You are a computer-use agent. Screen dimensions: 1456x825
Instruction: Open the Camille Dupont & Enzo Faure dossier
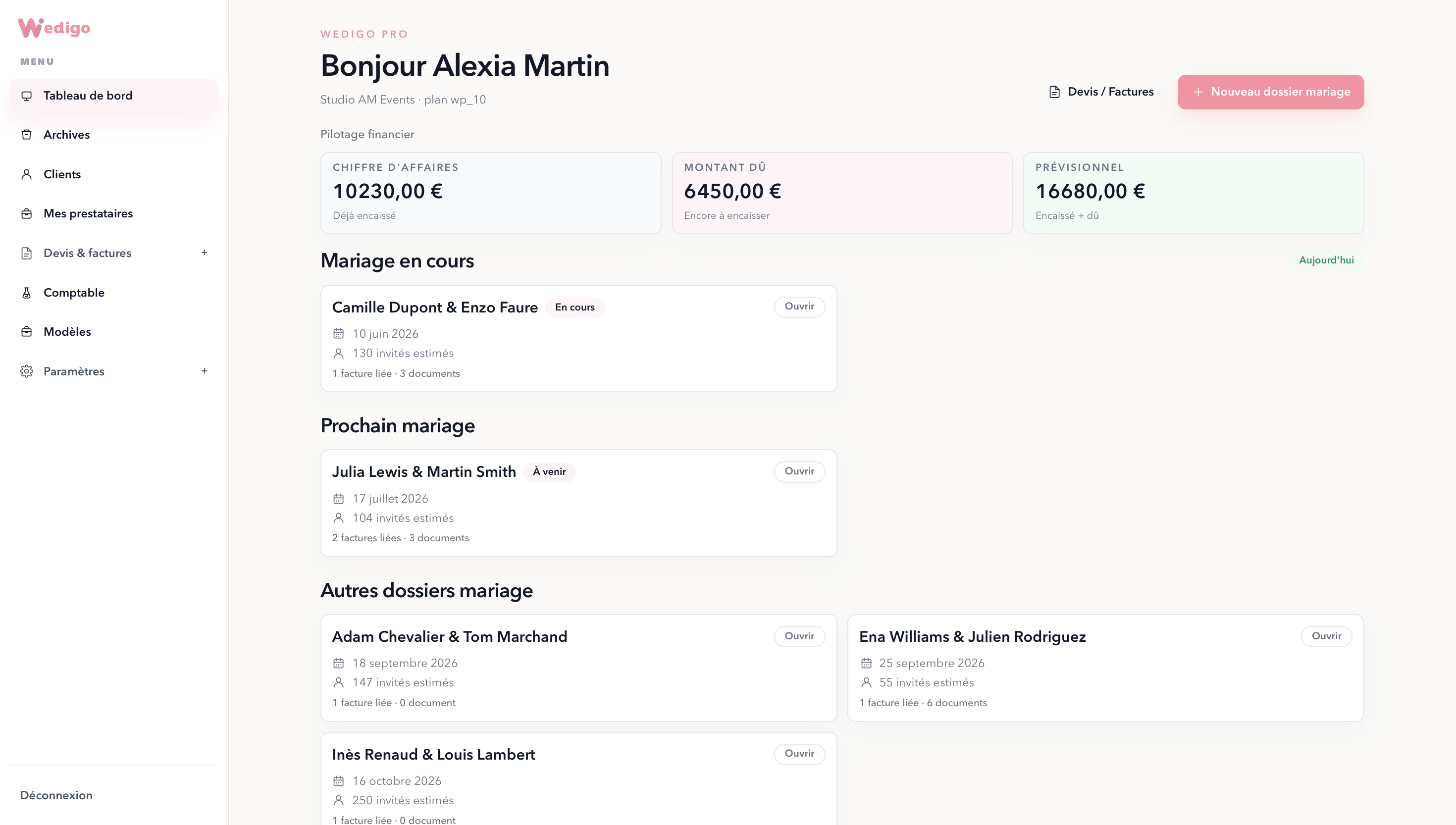[x=799, y=307]
